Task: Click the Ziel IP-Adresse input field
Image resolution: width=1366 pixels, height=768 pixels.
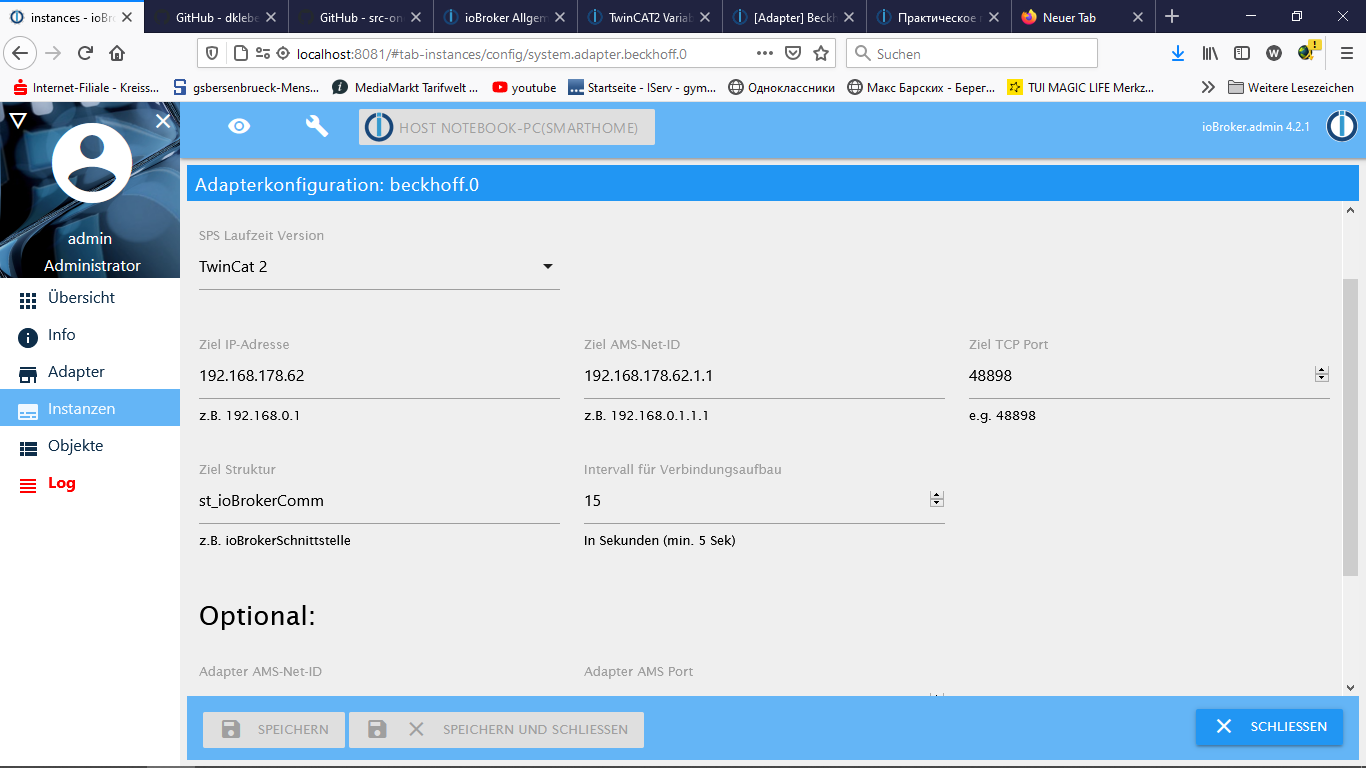Action: pyautogui.click(x=379, y=377)
